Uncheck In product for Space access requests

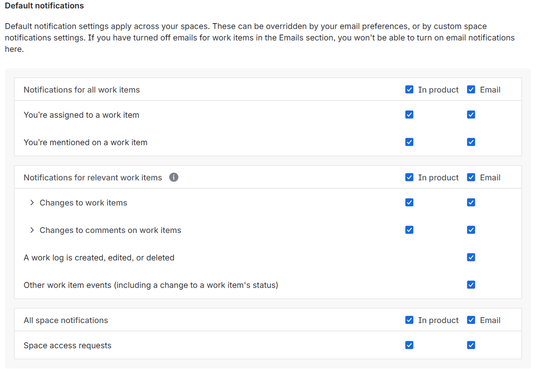(x=409, y=345)
